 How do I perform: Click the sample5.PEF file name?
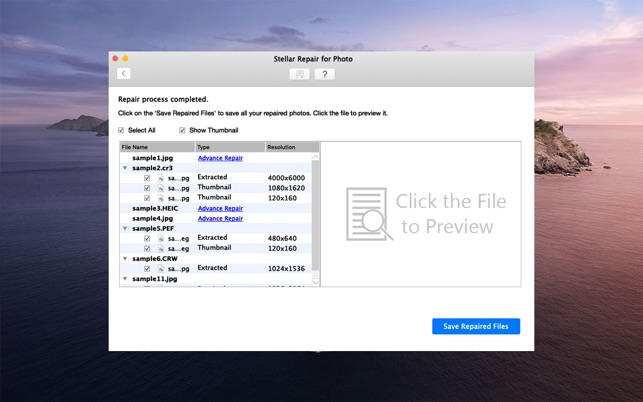click(153, 228)
